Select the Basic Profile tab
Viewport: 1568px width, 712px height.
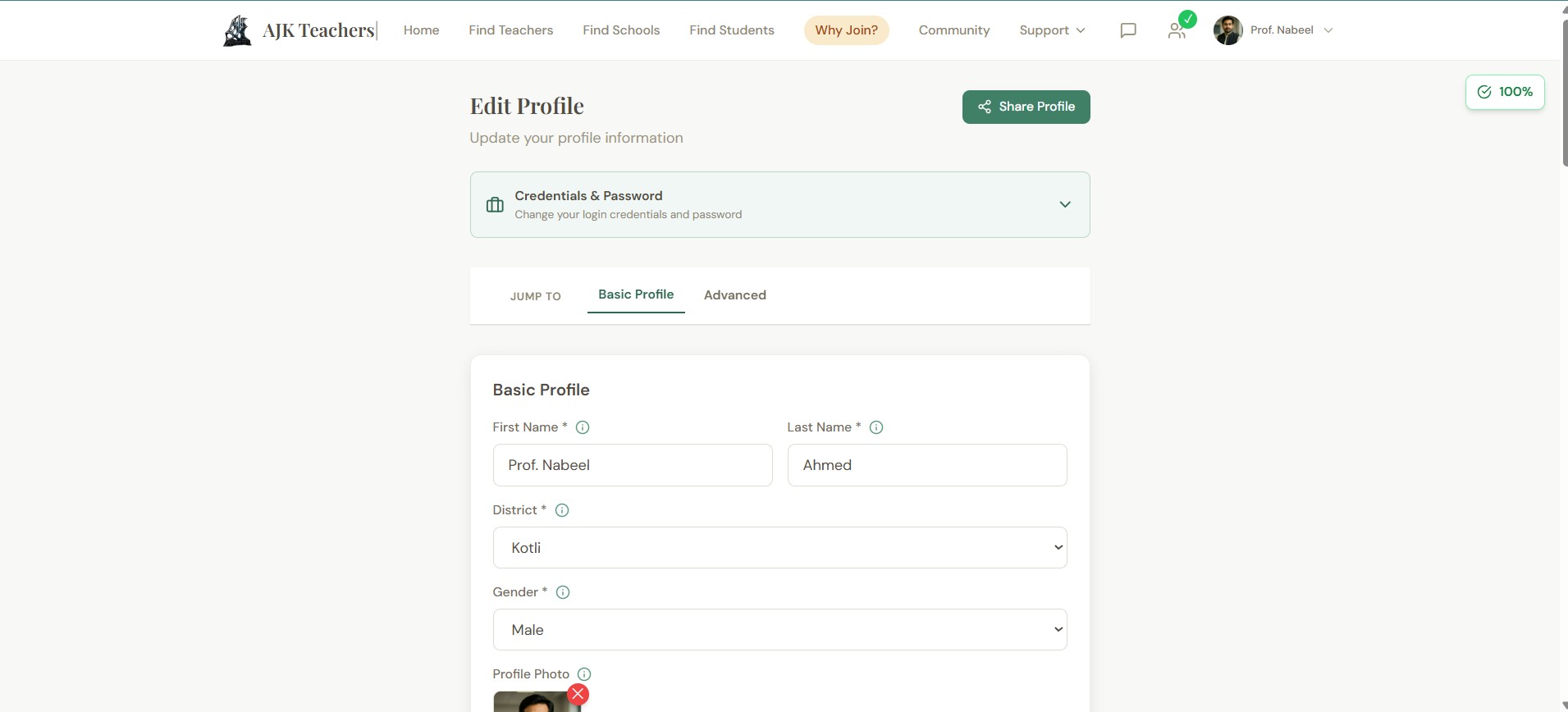[x=636, y=294]
